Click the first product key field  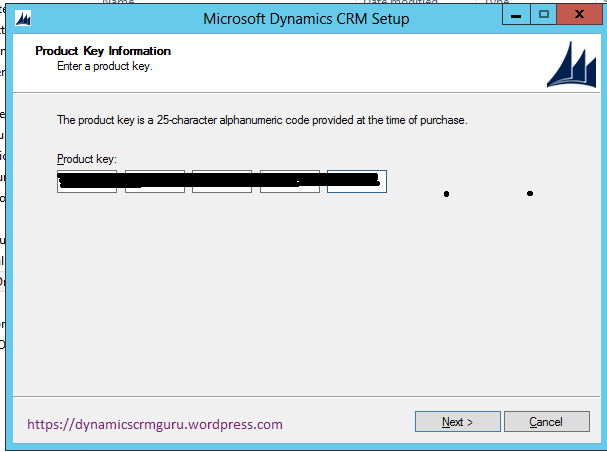(x=87, y=182)
